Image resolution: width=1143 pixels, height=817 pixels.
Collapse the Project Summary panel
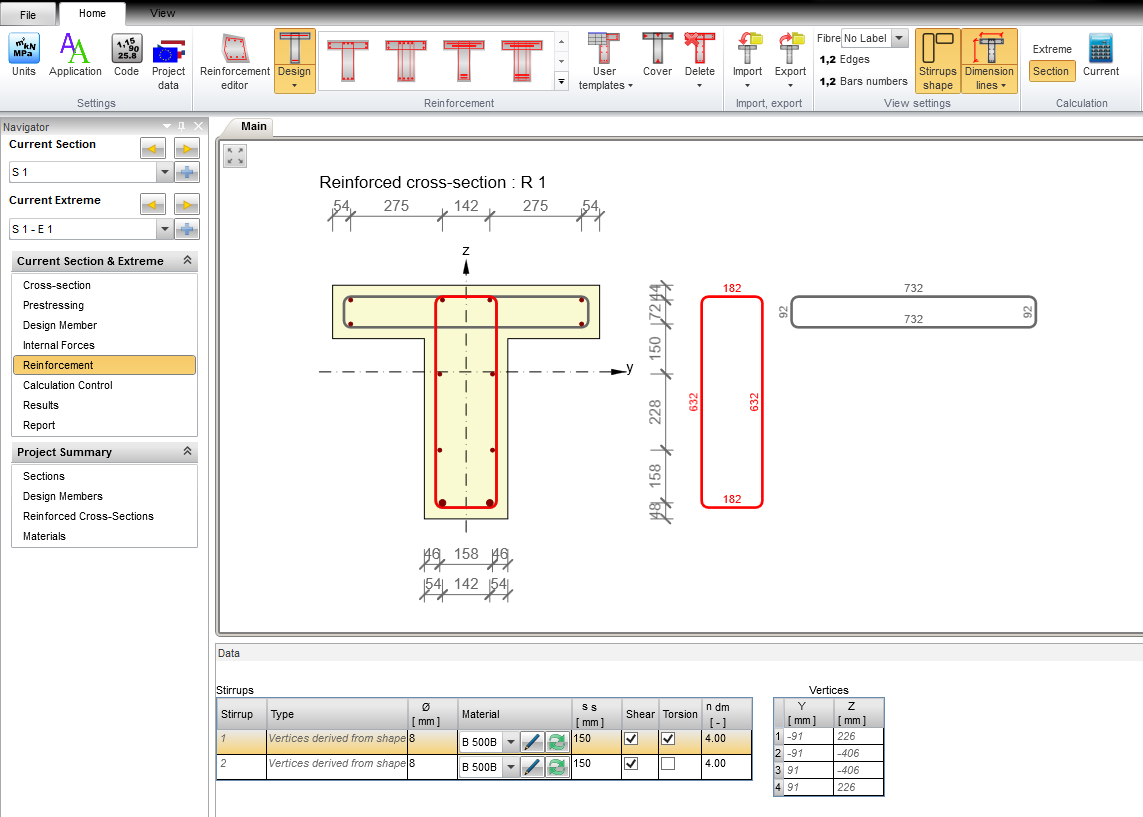point(187,452)
